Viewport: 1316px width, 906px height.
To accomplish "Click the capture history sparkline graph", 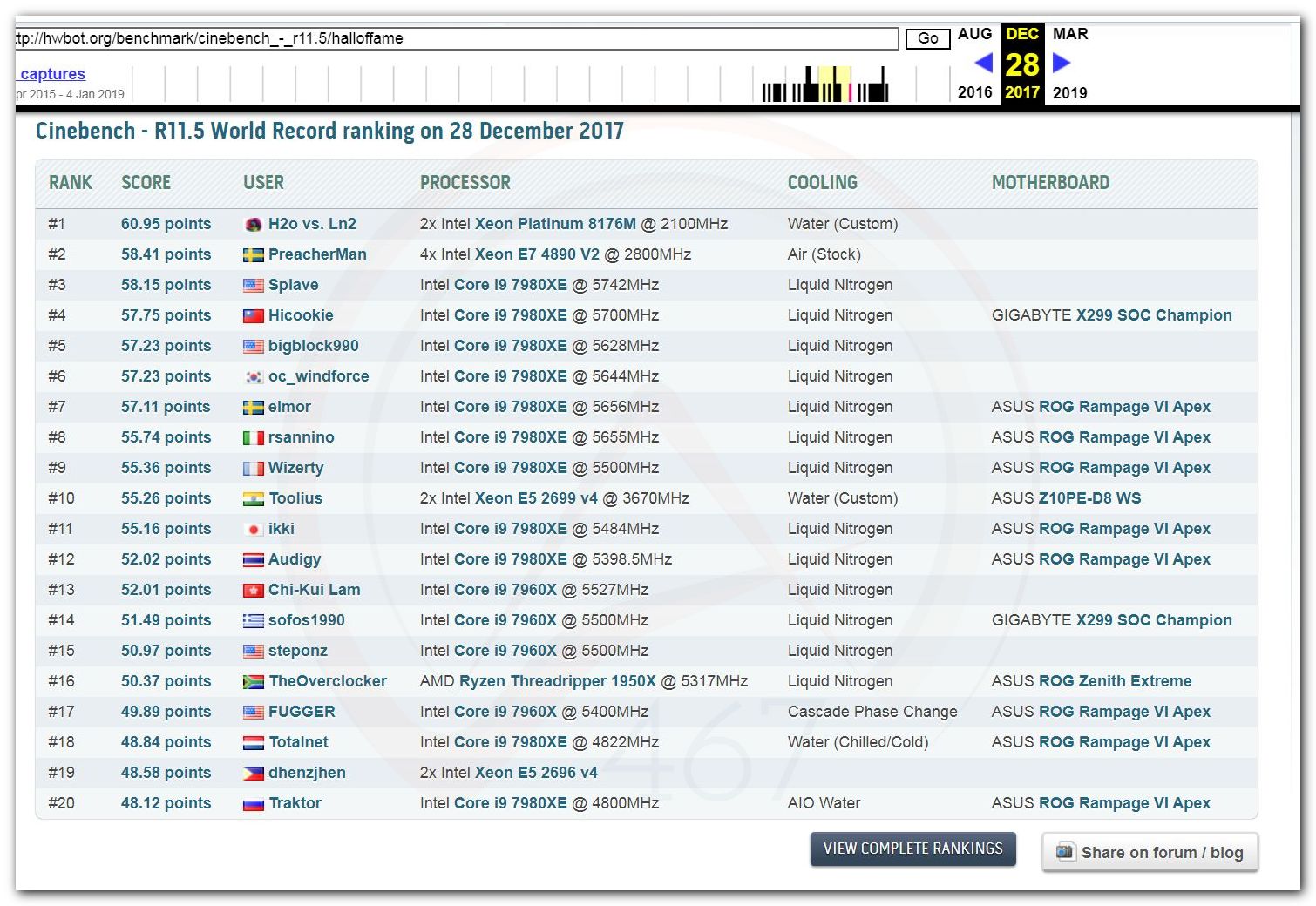I will tap(824, 85).
